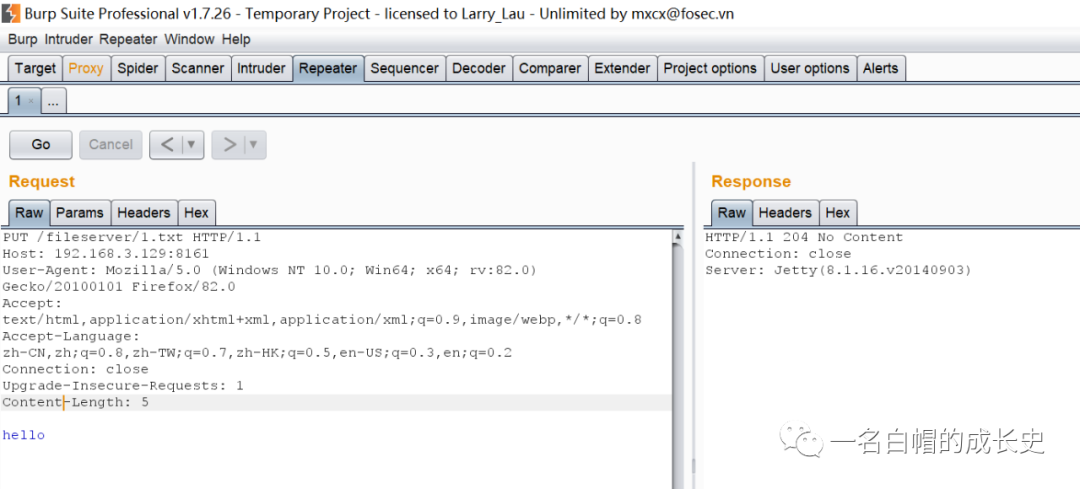
Task: Switch to the Response Headers tab
Action: 785,213
